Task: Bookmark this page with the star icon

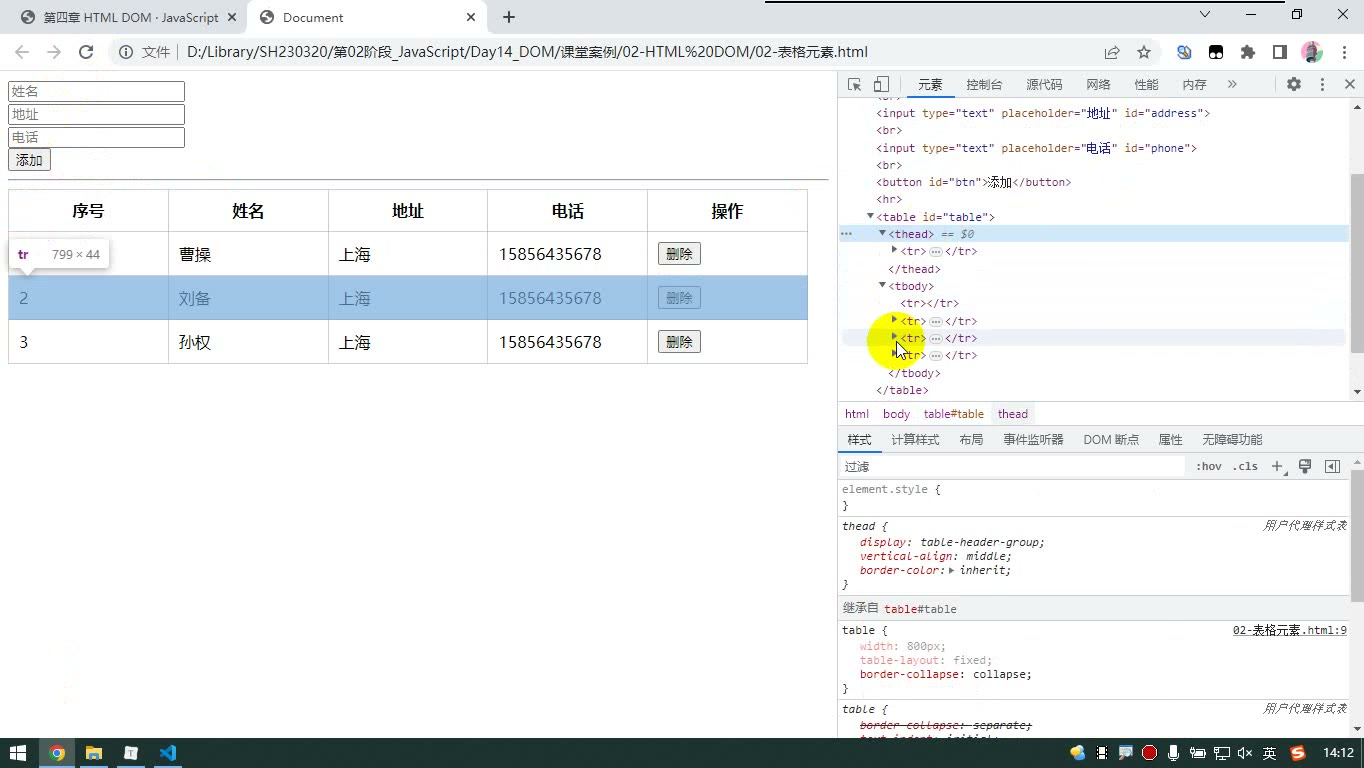Action: [x=1144, y=52]
